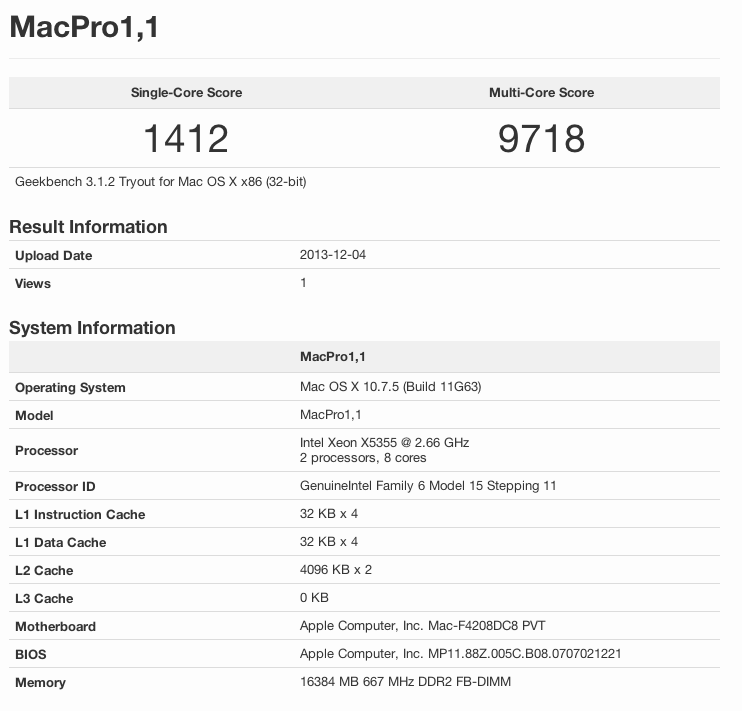Click the Mac-F4208DC8 PVT motherboard value
Viewport: 742px width, 711px height.
pos(423,626)
